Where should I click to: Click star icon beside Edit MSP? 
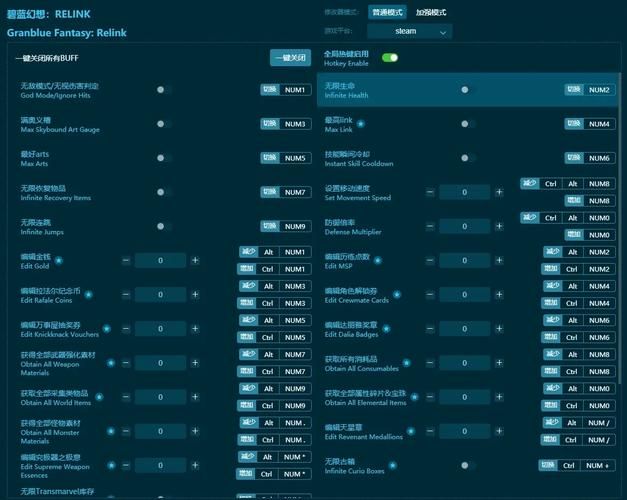pos(377,261)
